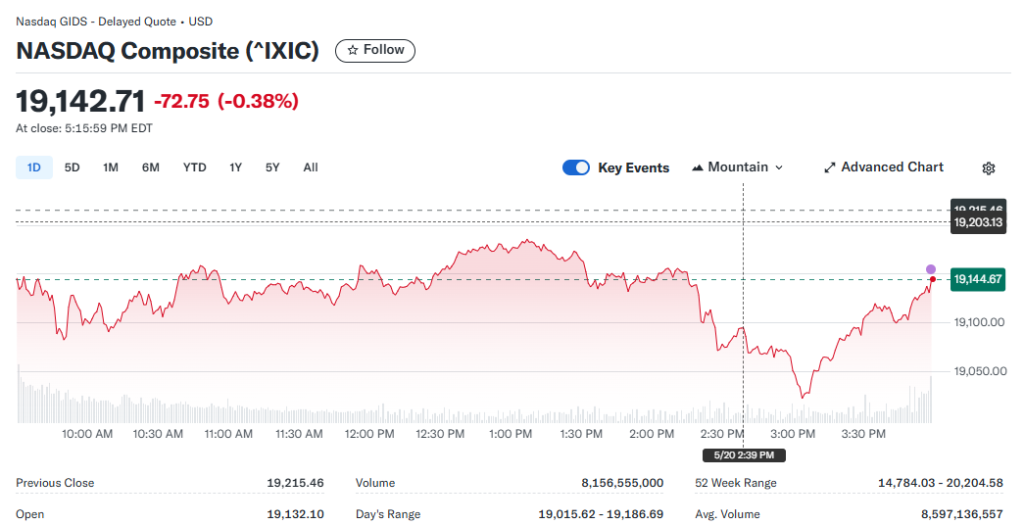Select the 1M range tab

(110, 168)
